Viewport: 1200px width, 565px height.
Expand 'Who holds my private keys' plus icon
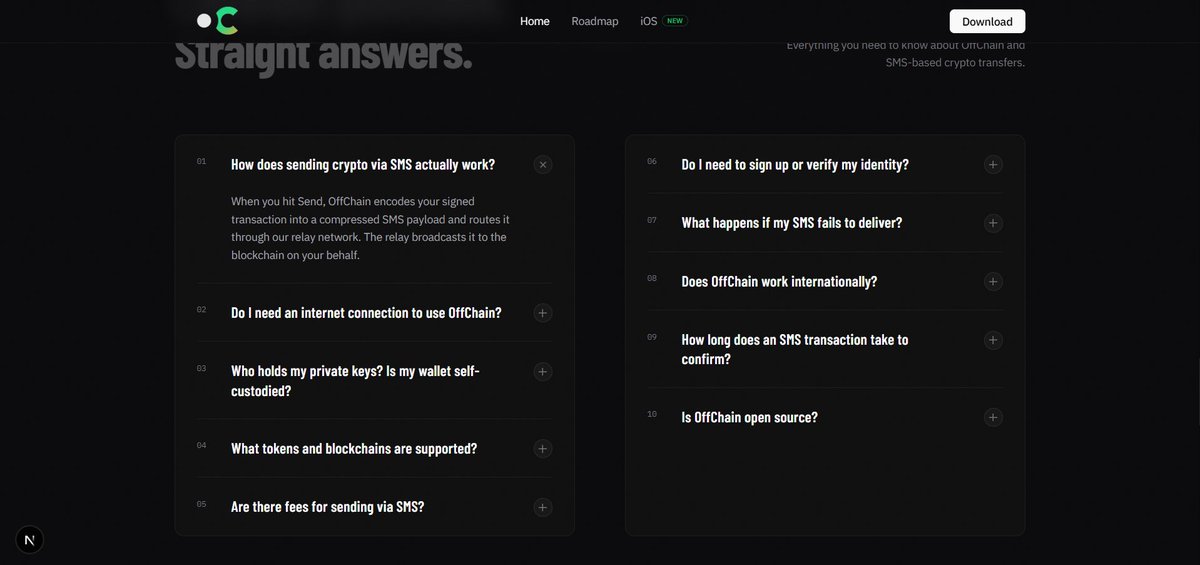pos(543,371)
